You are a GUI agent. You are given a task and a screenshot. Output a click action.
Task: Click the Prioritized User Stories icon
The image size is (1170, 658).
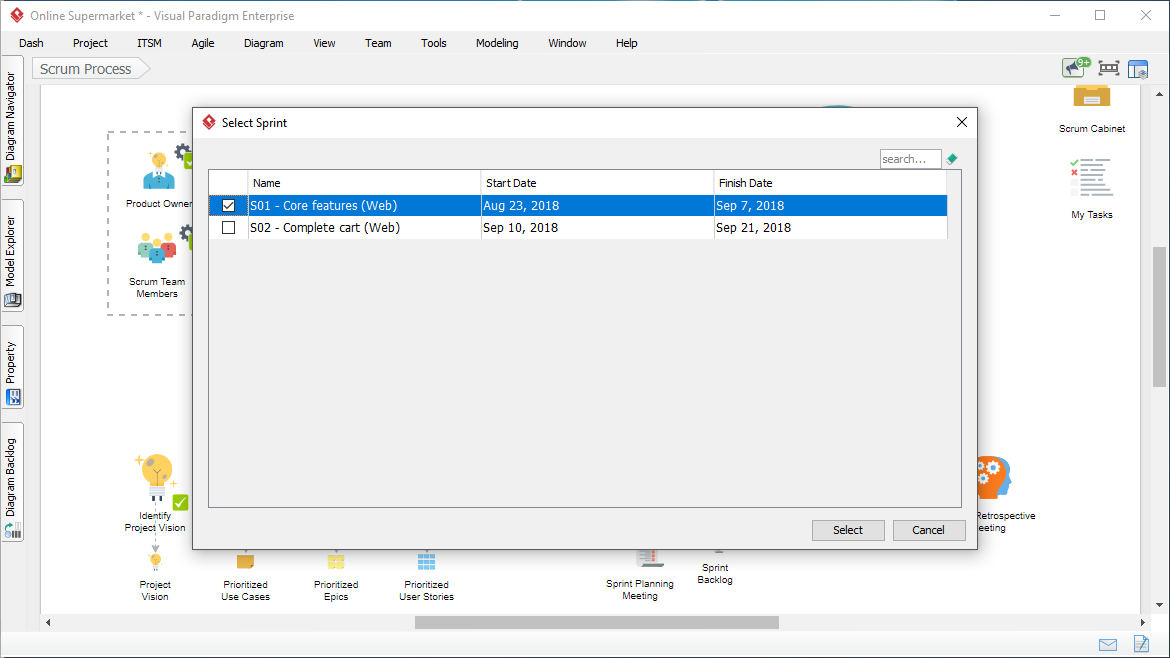tap(426, 561)
